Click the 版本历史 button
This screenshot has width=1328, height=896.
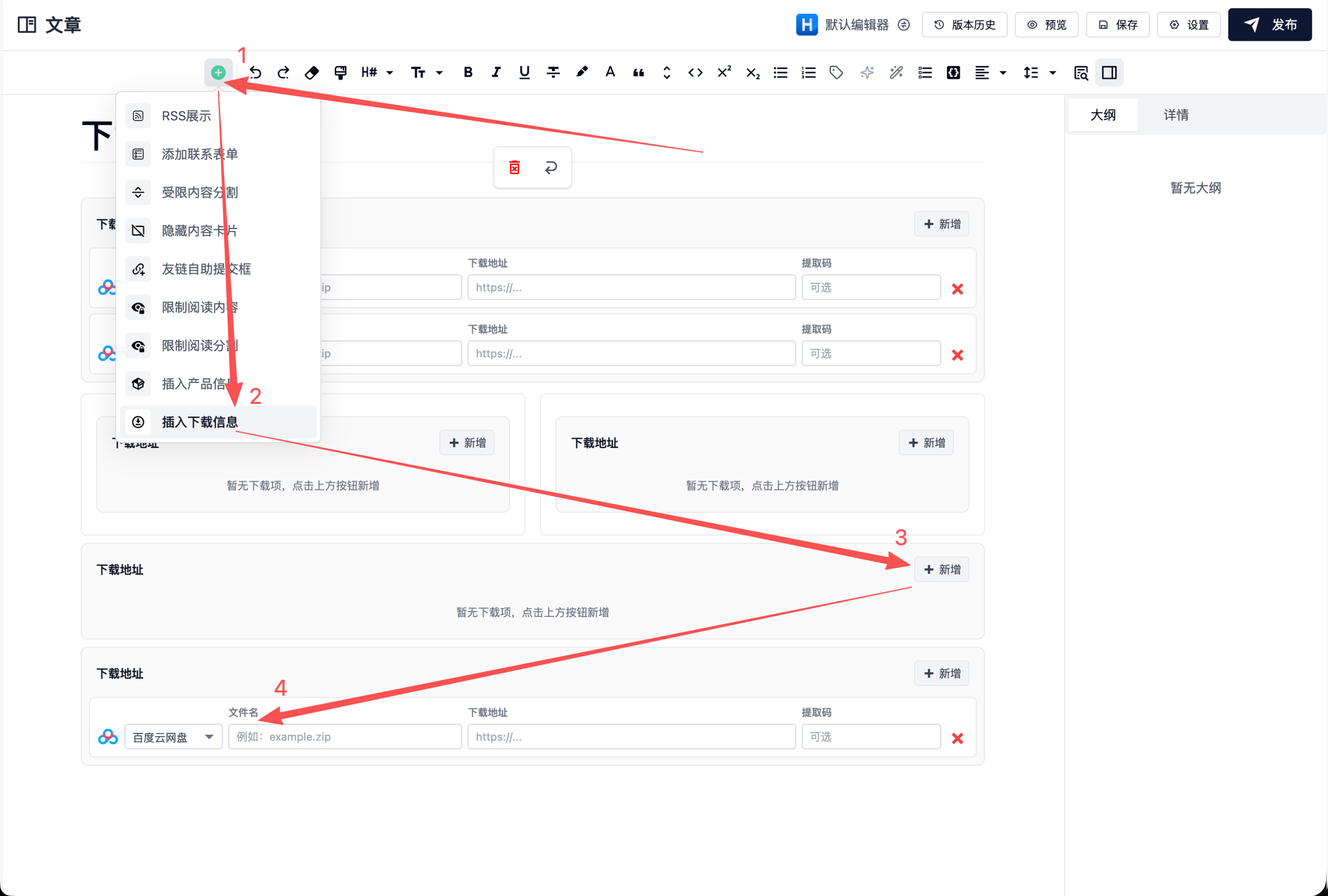coord(964,24)
